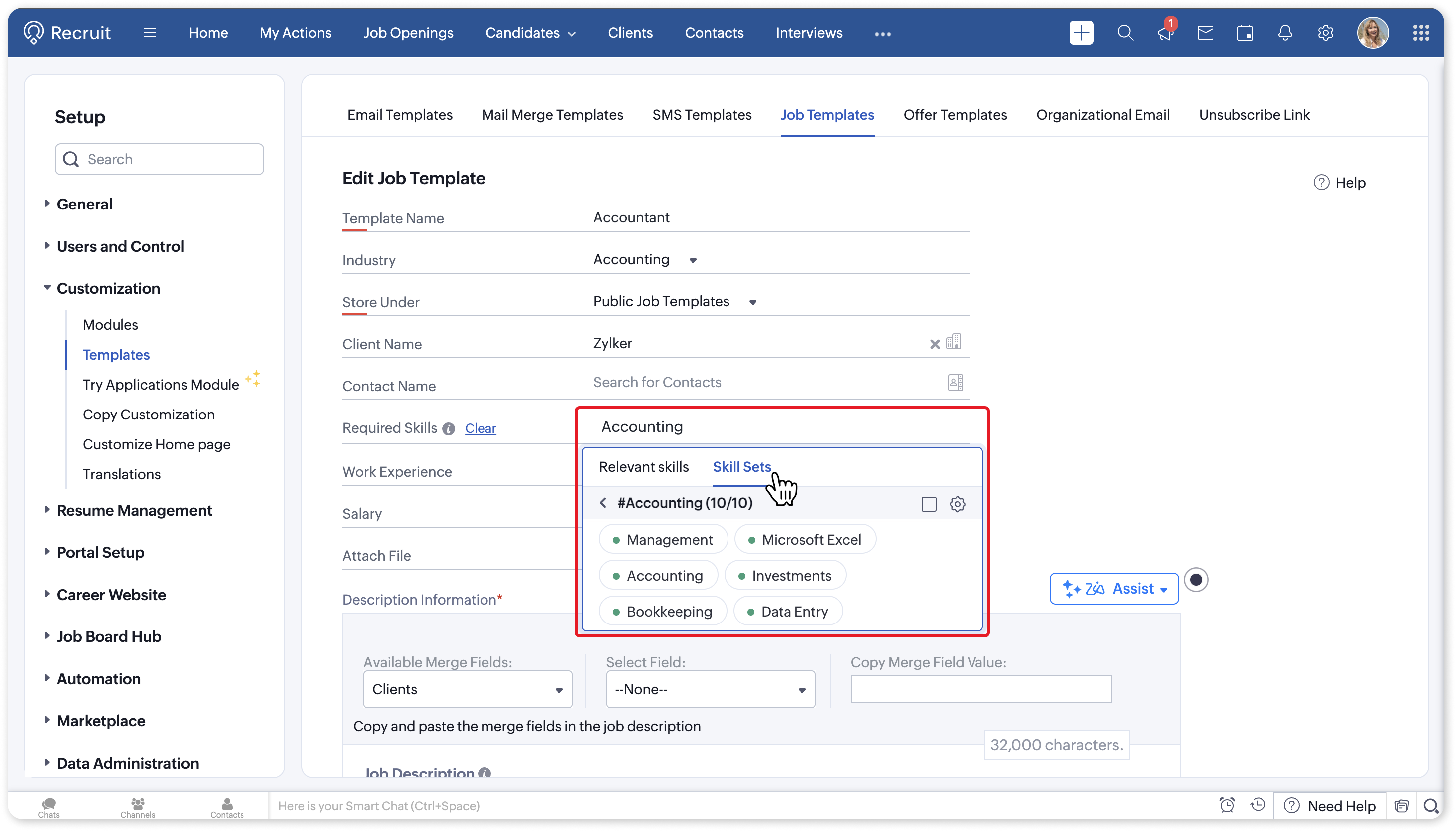Check the select-all Accounting skills checkbox
The width and height of the screenshot is (1456, 831).
(929, 504)
